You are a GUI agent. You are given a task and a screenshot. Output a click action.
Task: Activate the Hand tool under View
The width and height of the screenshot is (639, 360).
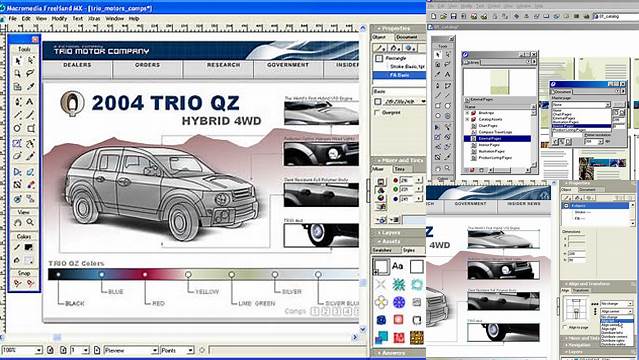18,223
